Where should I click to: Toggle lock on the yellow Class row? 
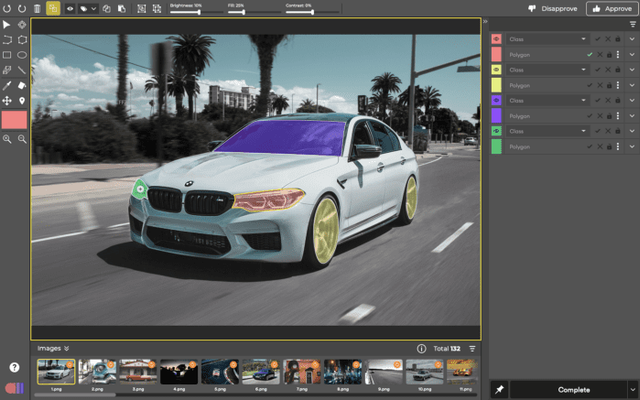pos(618,70)
